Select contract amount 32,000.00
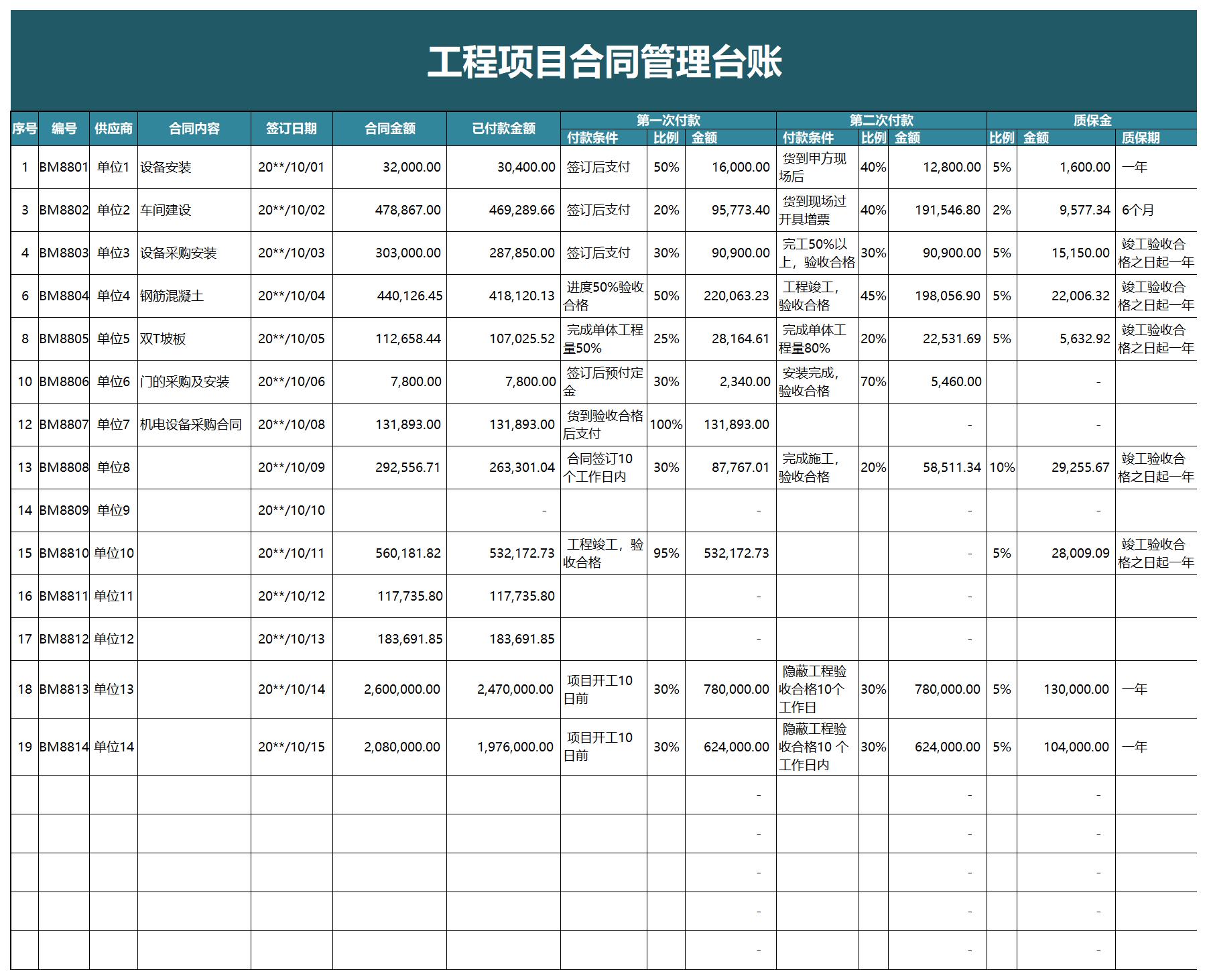1207x980 pixels. 390,167
